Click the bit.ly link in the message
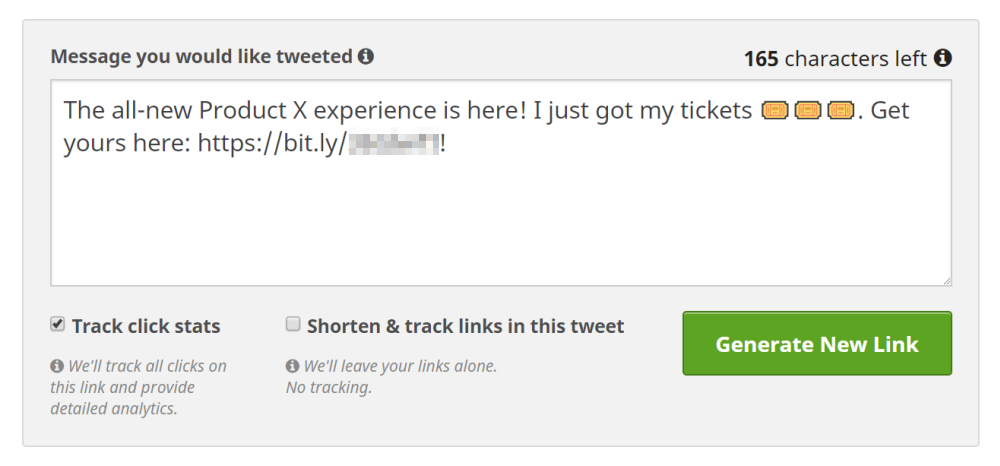The width and height of the screenshot is (1000, 466). (318, 143)
